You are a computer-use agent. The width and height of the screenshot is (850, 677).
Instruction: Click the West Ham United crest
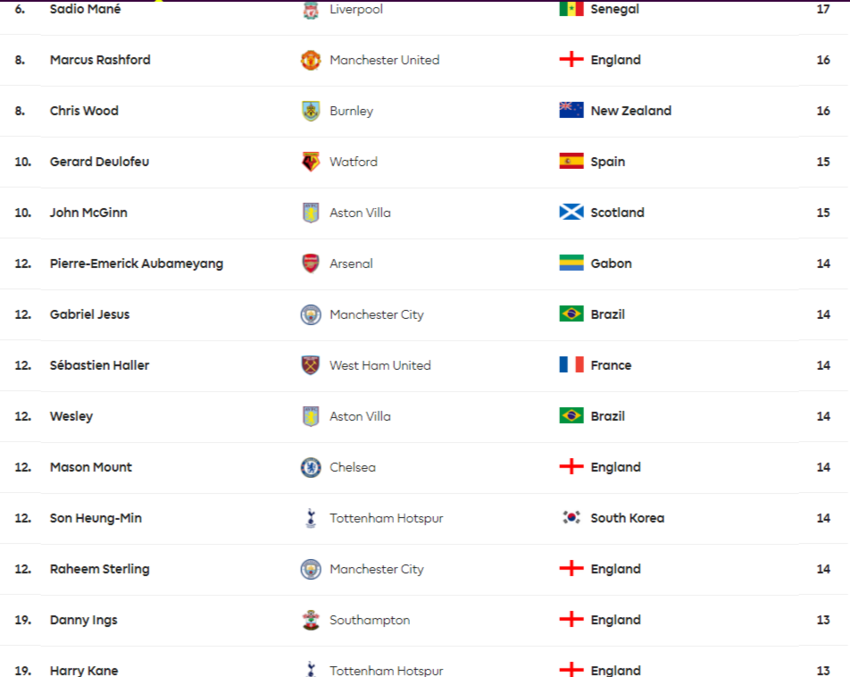tap(311, 365)
